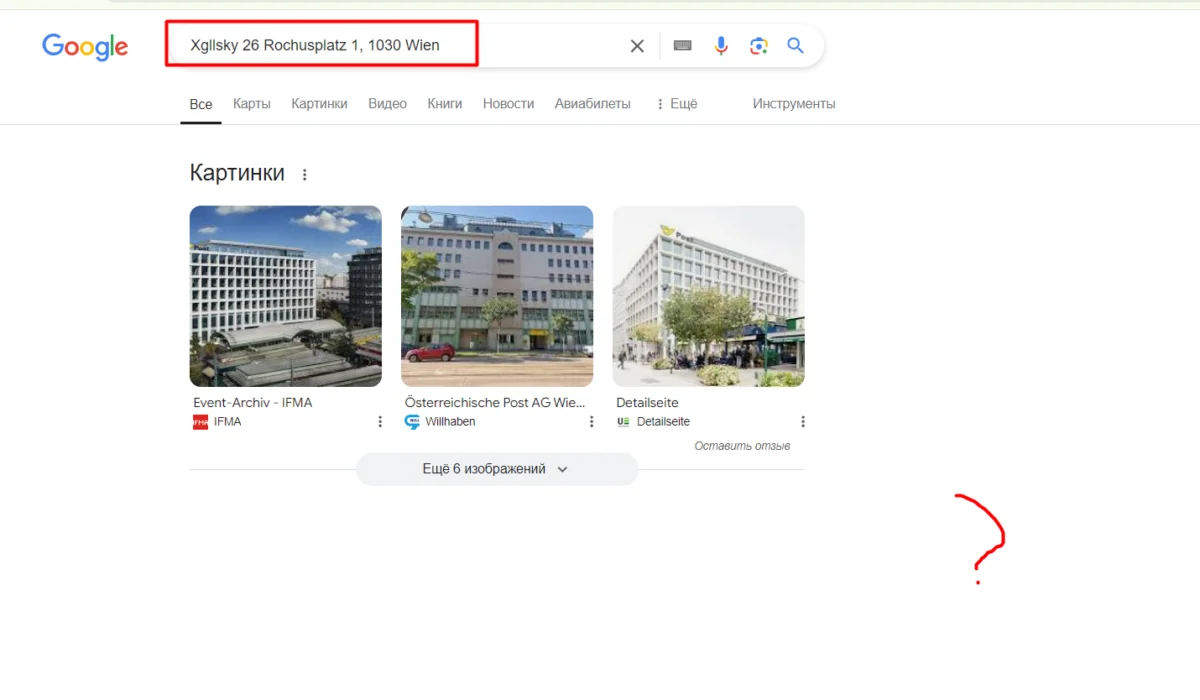Click the Willhaben source name text
The height and width of the screenshot is (700, 1200).
[451, 422]
